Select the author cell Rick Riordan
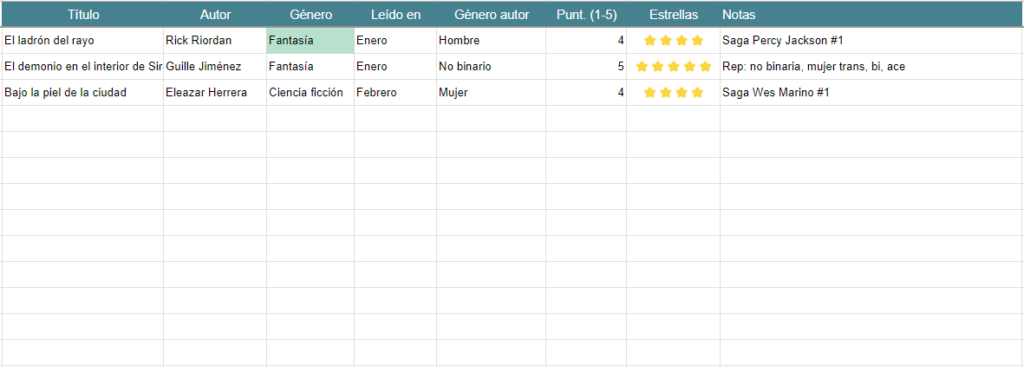Viewport: 1024px width, 367px height. 215,40
